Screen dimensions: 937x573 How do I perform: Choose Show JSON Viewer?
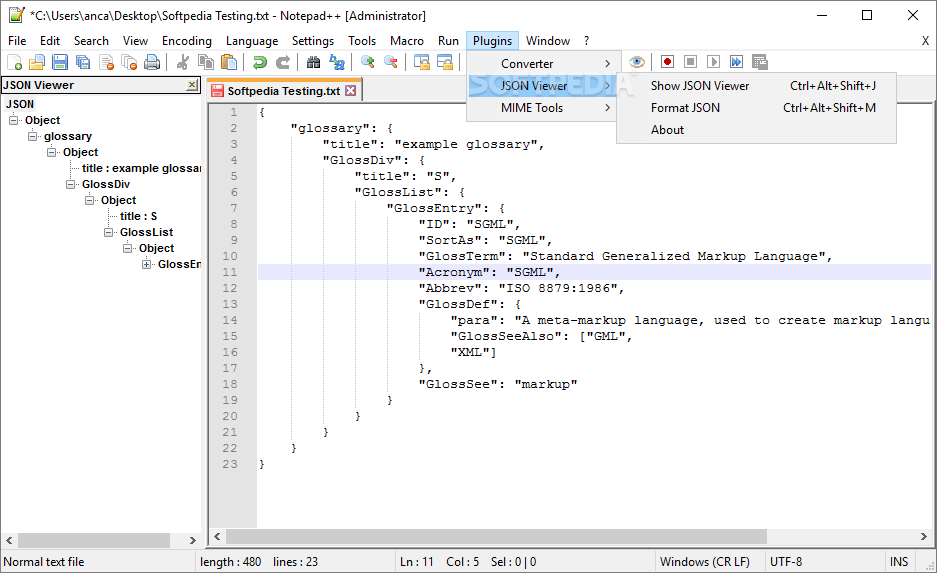pos(756,85)
